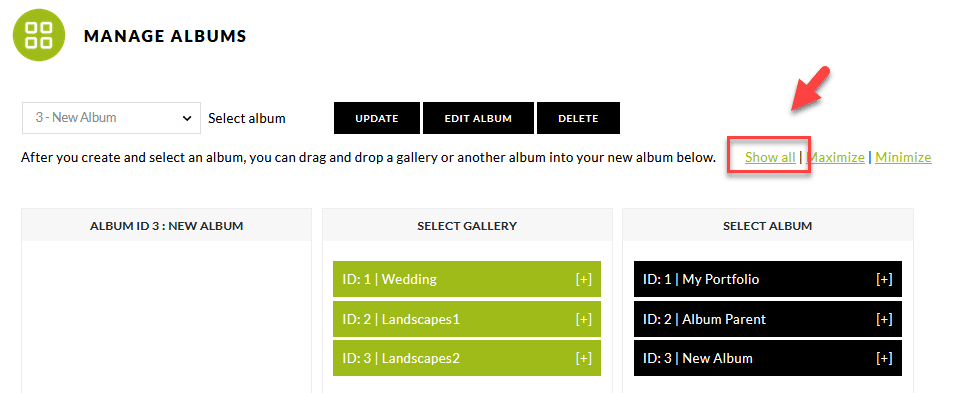955x393 pixels.
Task: Select the ID: 2 Landscapes1 gallery item
Action: [x=467, y=319]
